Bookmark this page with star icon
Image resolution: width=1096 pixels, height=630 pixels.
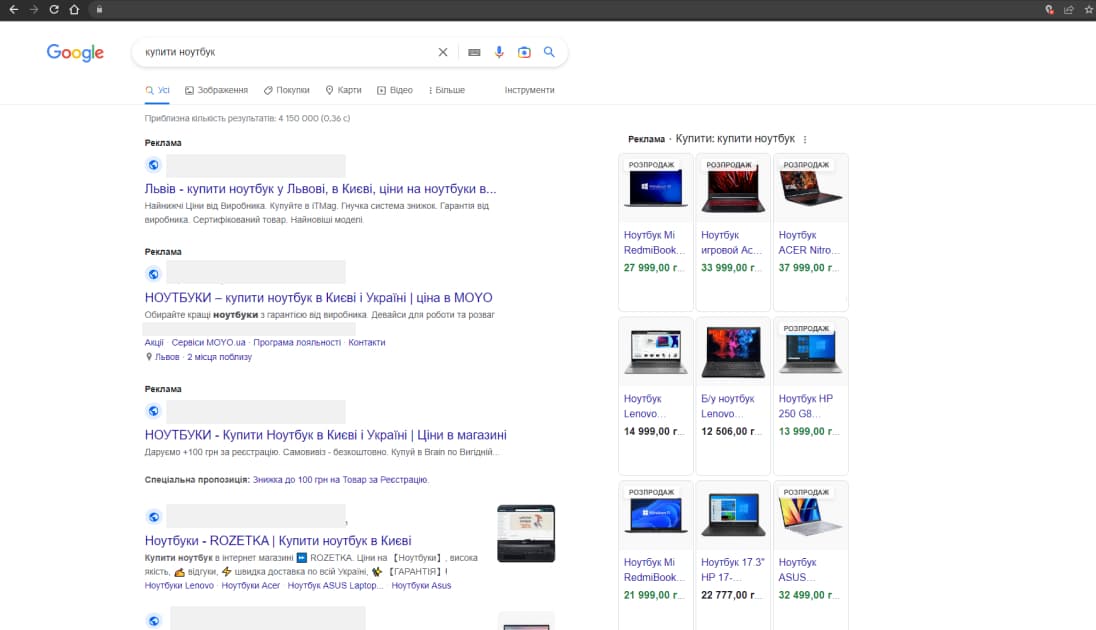pos(1087,9)
